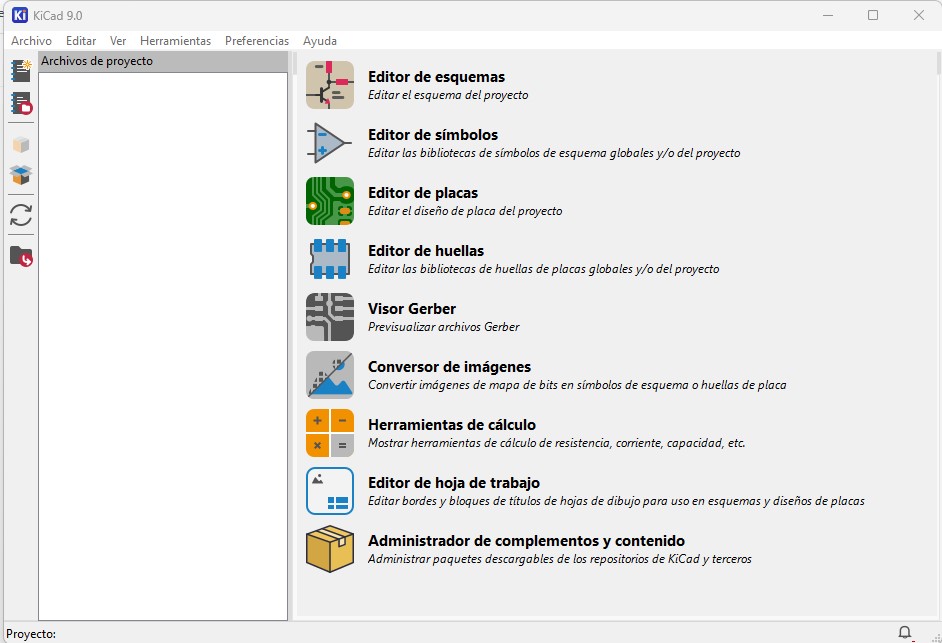The height and width of the screenshot is (643, 942).
Task: Launch the Editor de placas PCB icon
Action: tap(330, 201)
